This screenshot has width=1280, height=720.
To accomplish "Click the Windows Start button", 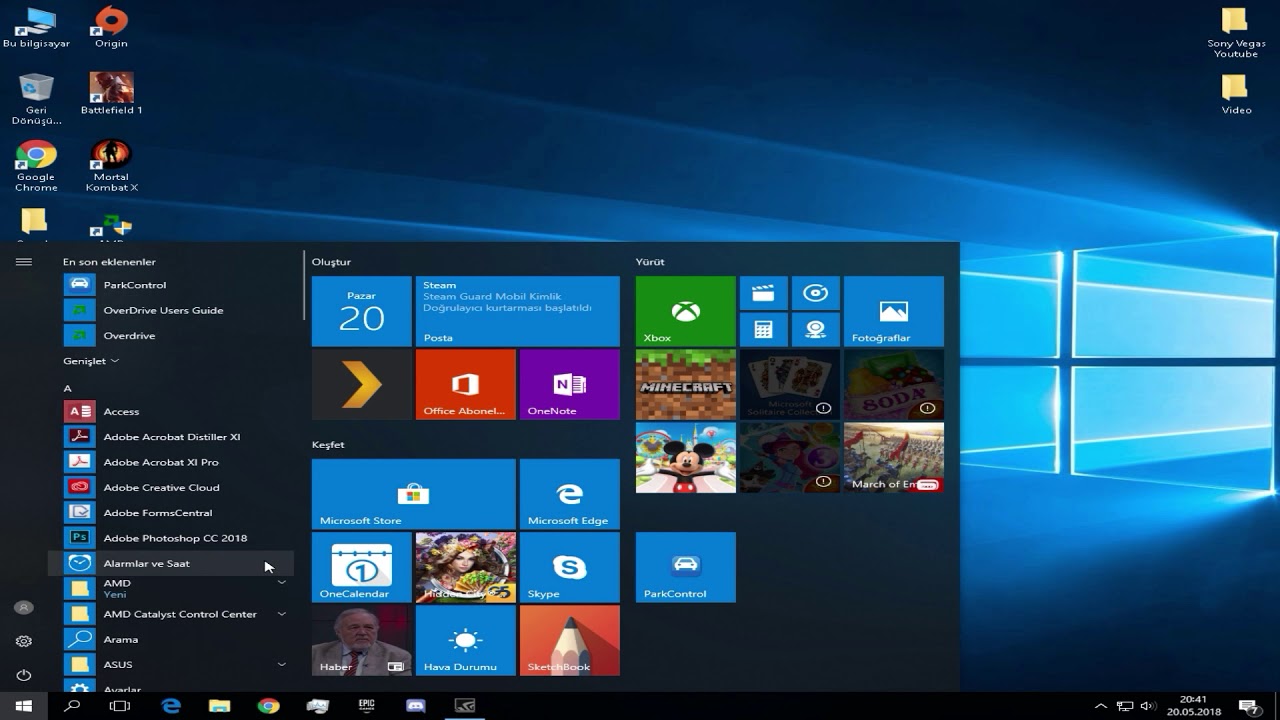I will [x=24, y=706].
